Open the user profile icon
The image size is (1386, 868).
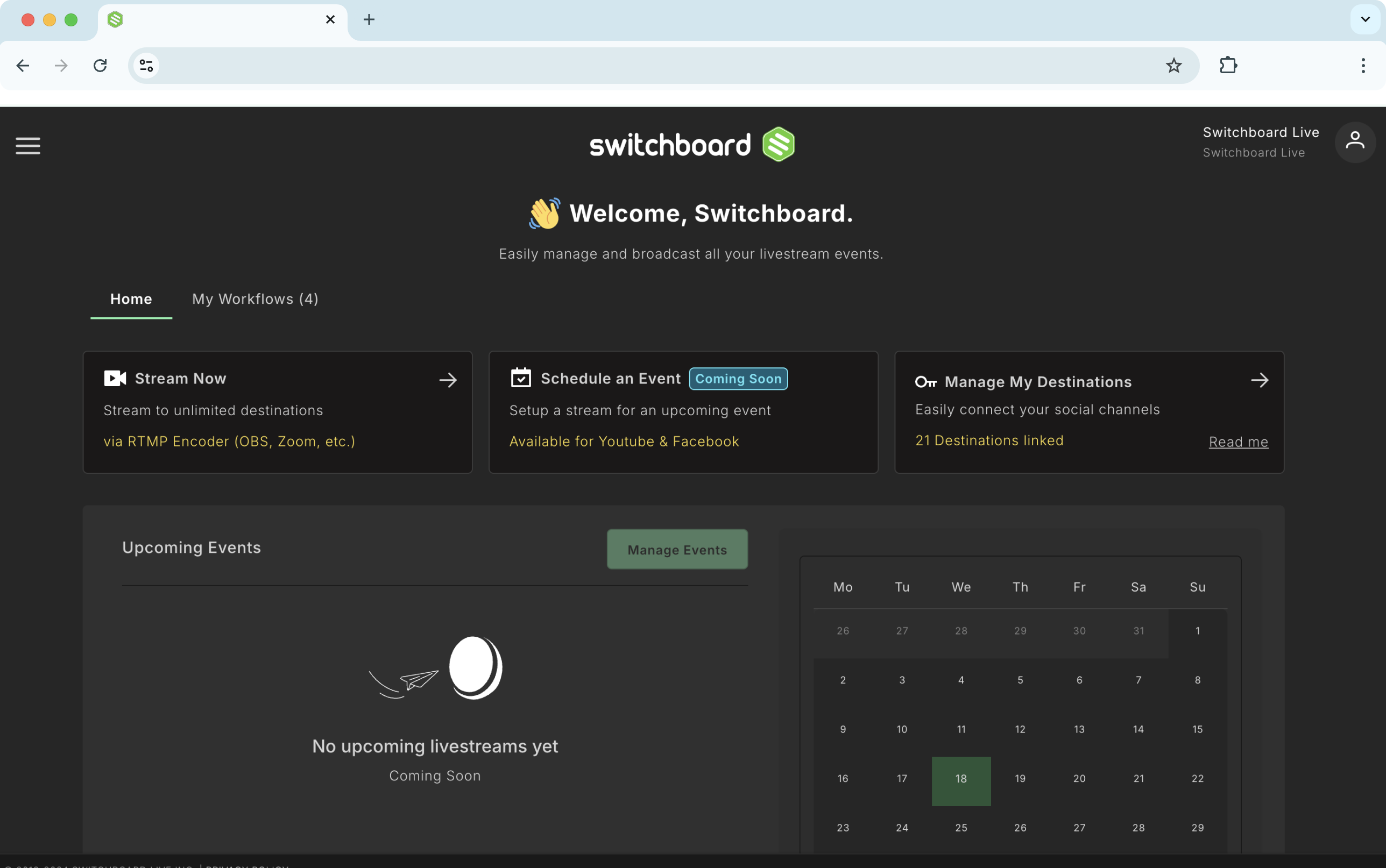[x=1355, y=142]
